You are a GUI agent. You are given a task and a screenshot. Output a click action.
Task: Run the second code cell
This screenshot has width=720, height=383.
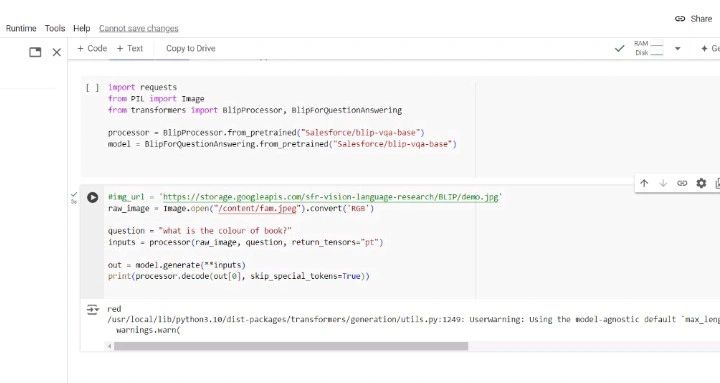[x=92, y=197]
